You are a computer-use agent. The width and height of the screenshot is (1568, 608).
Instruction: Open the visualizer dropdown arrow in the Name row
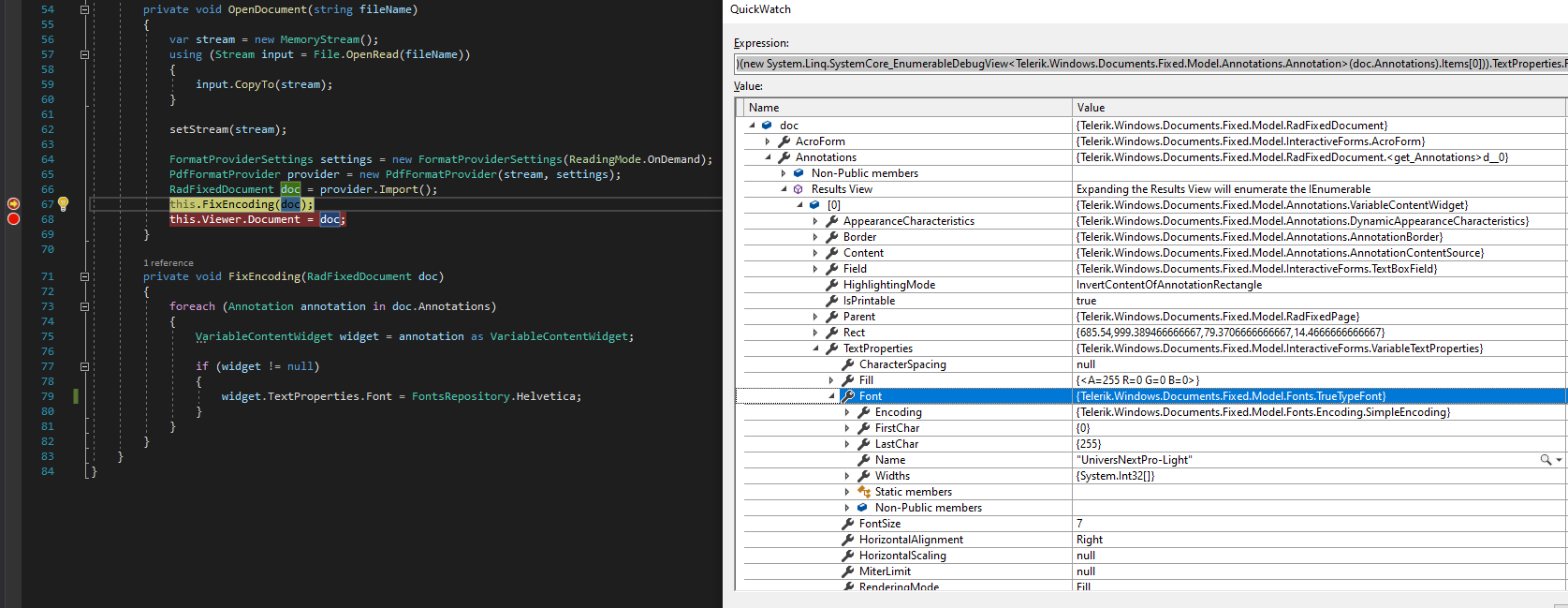pos(1559,460)
